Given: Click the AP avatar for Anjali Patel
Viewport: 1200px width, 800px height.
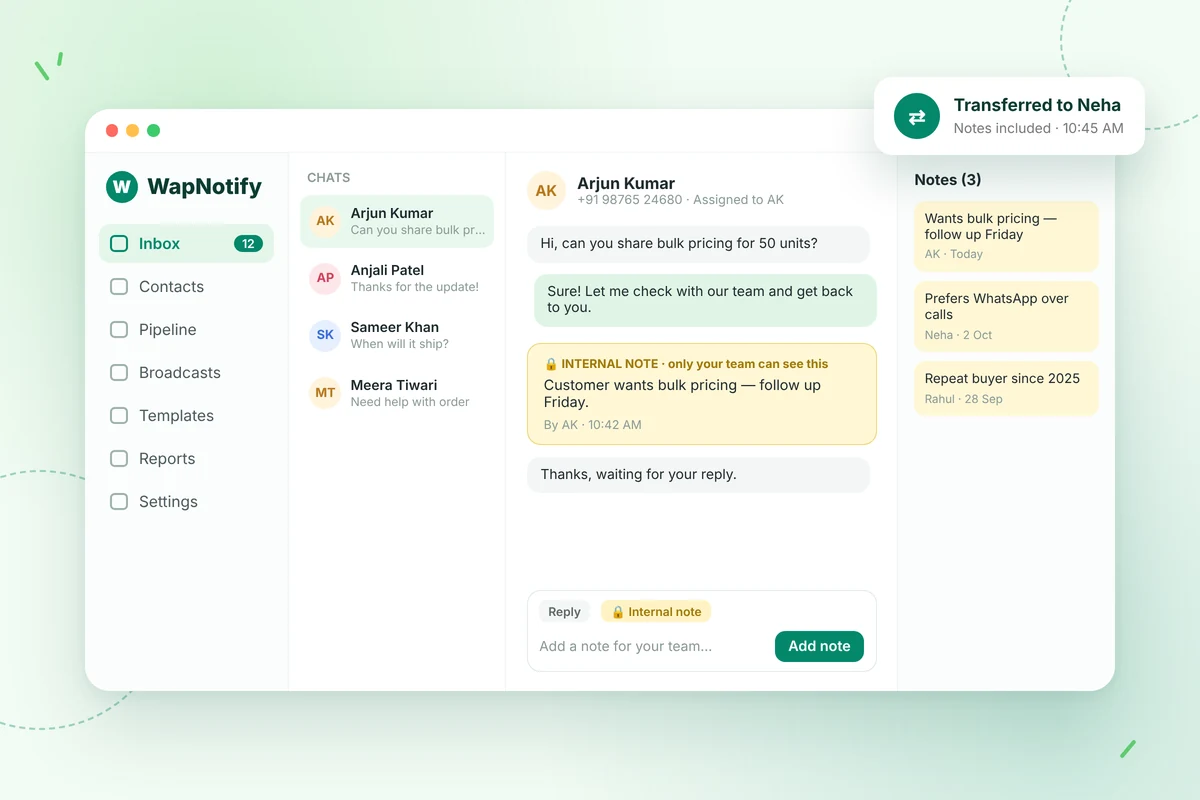Looking at the screenshot, I should pos(325,278).
